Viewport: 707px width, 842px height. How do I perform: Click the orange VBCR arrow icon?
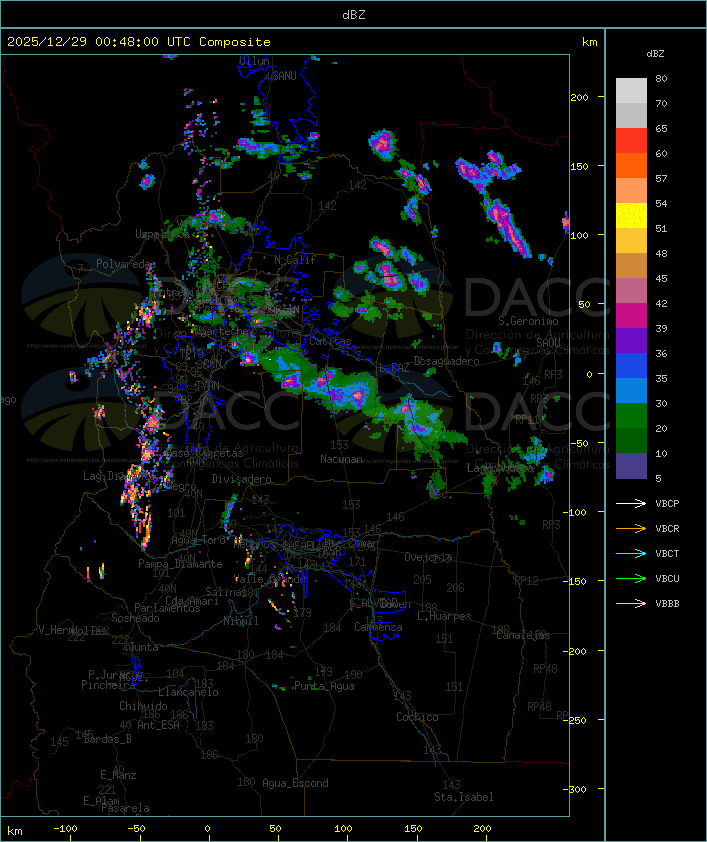pos(631,528)
